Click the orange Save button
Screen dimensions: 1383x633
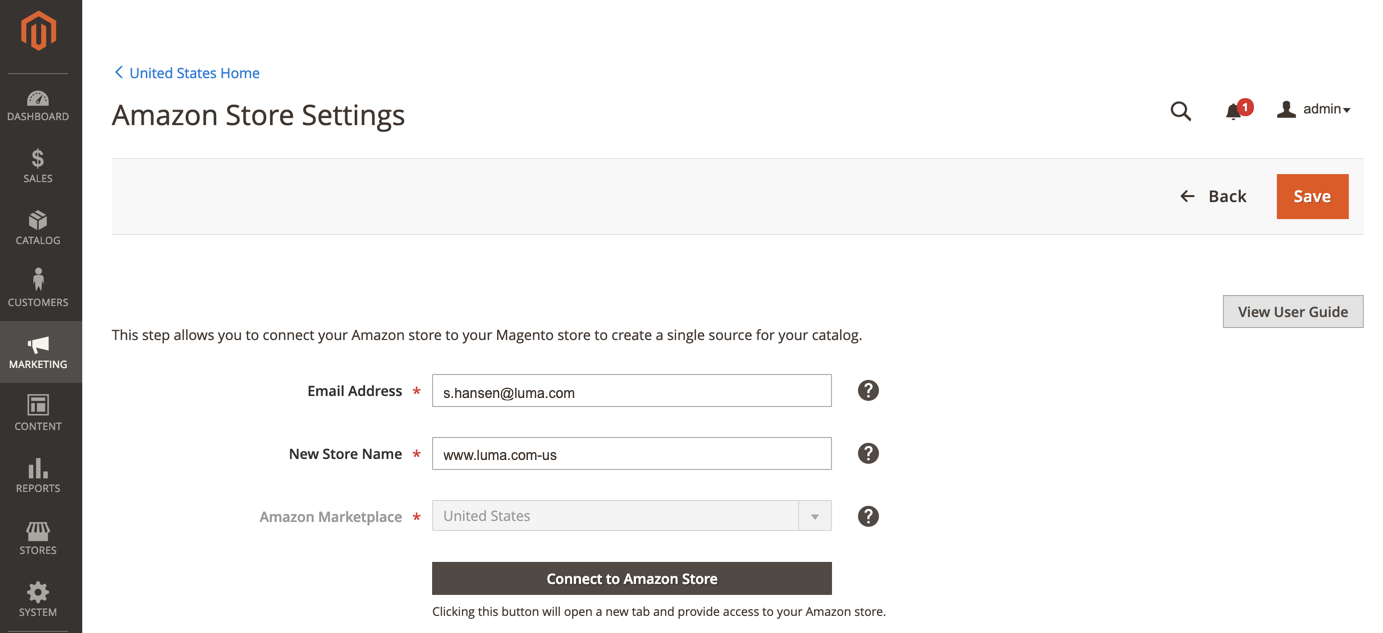coord(1312,197)
